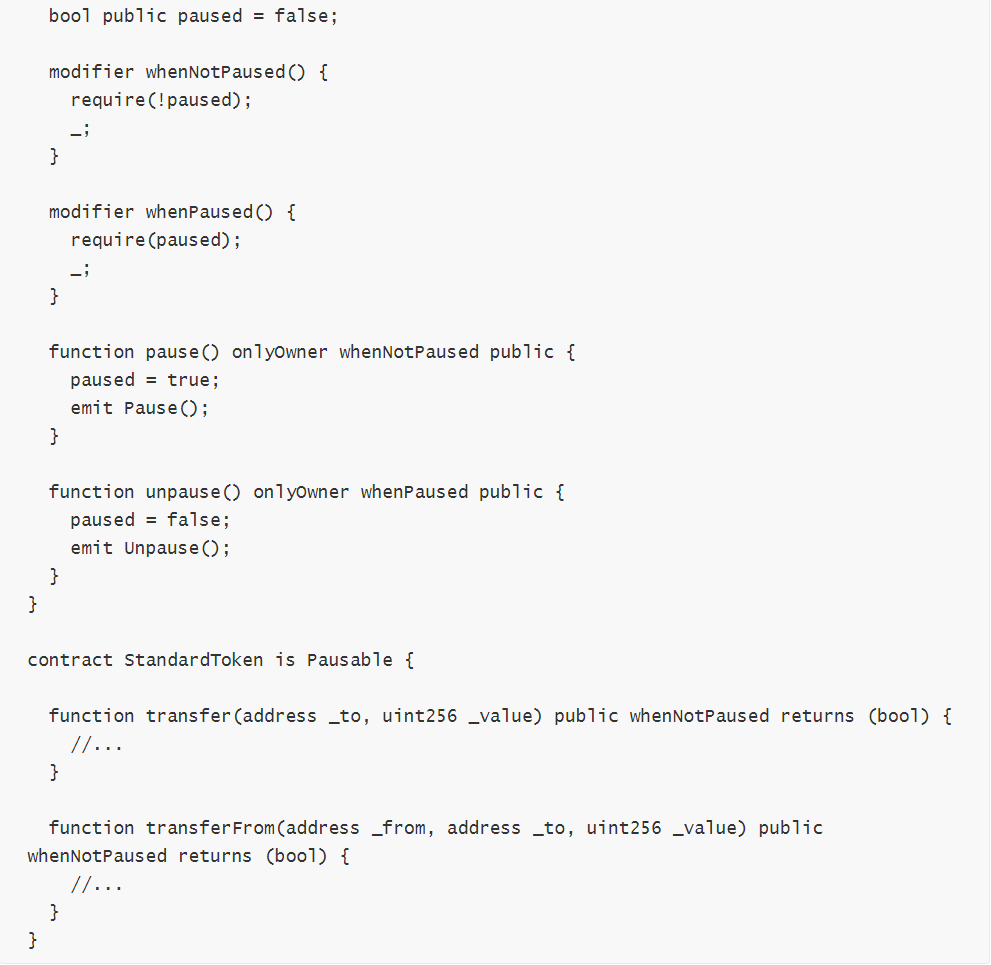
Task: Click the 'whenNotPaused returns (bool) {' wrapped line
Action: click(x=188, y=856)
